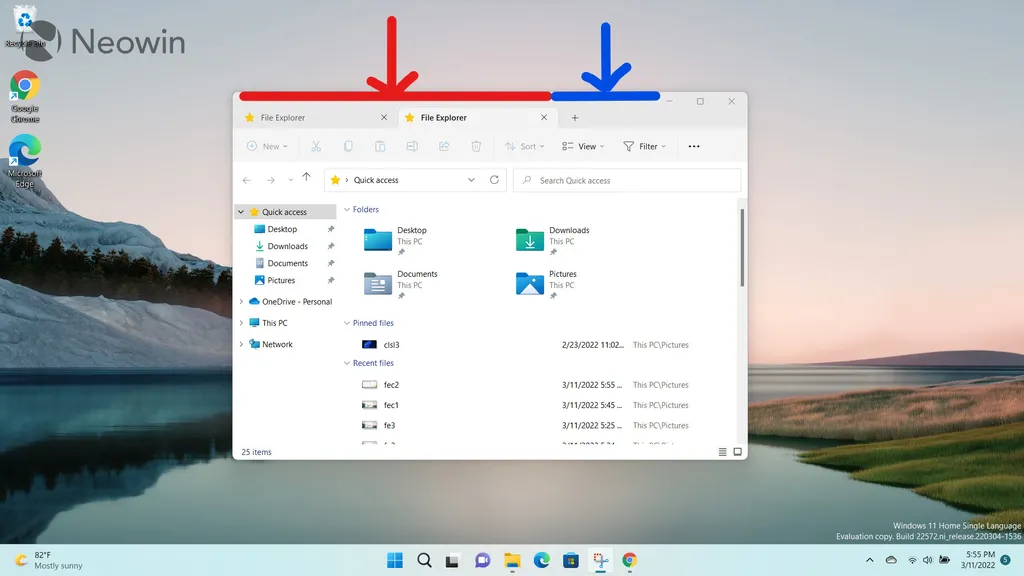Click the New button in toolbar
This screenshot has width=1024, height=576.
coord(266,146)
